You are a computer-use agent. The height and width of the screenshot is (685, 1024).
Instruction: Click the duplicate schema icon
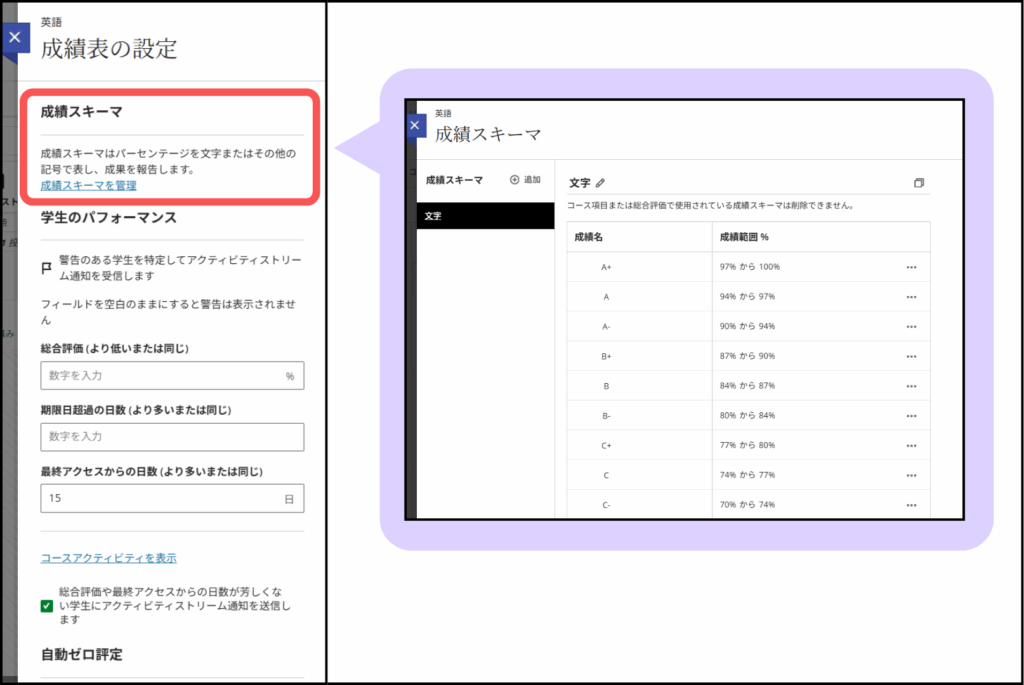pos(919,183)
